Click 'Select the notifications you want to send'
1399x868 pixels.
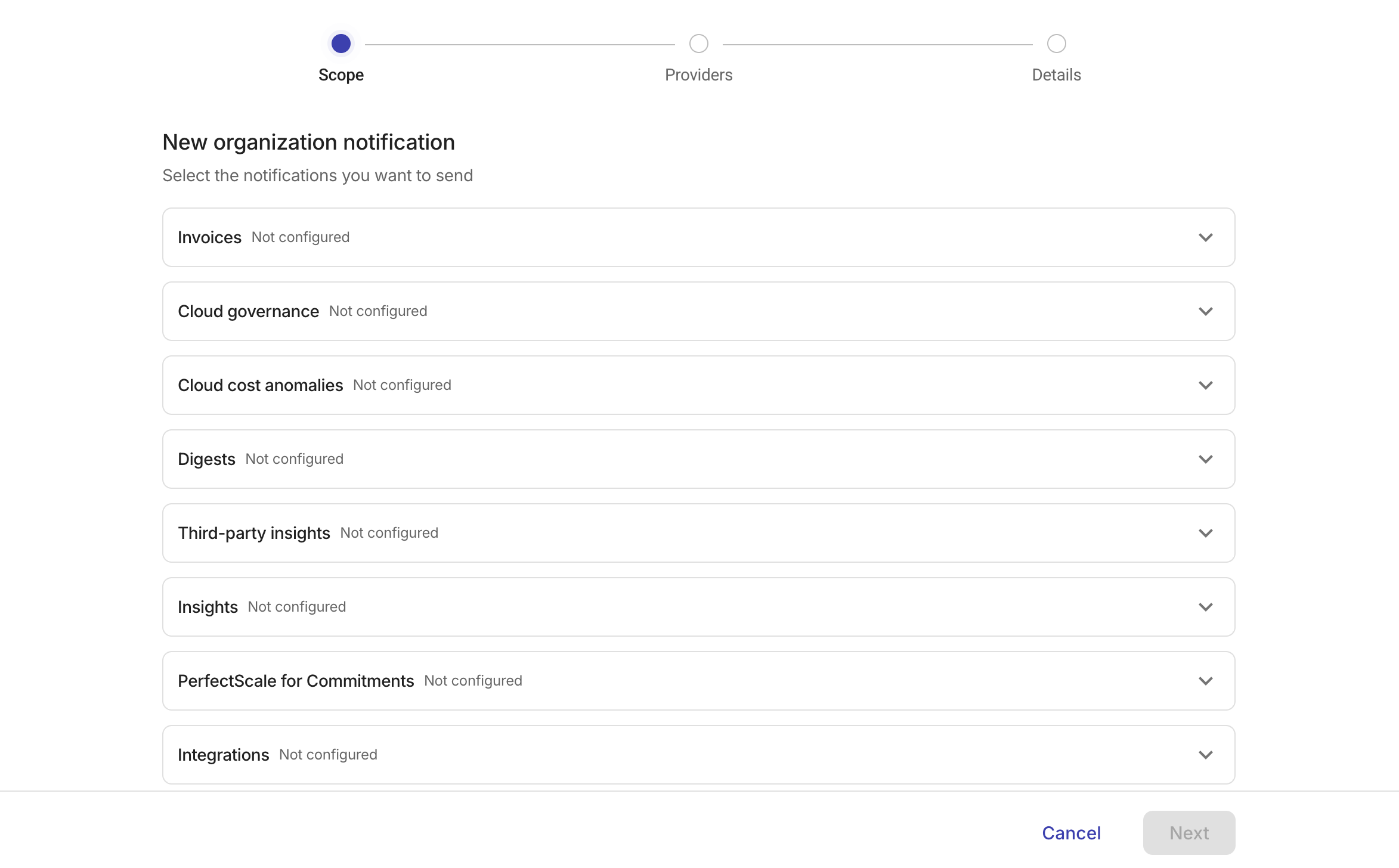318,175
